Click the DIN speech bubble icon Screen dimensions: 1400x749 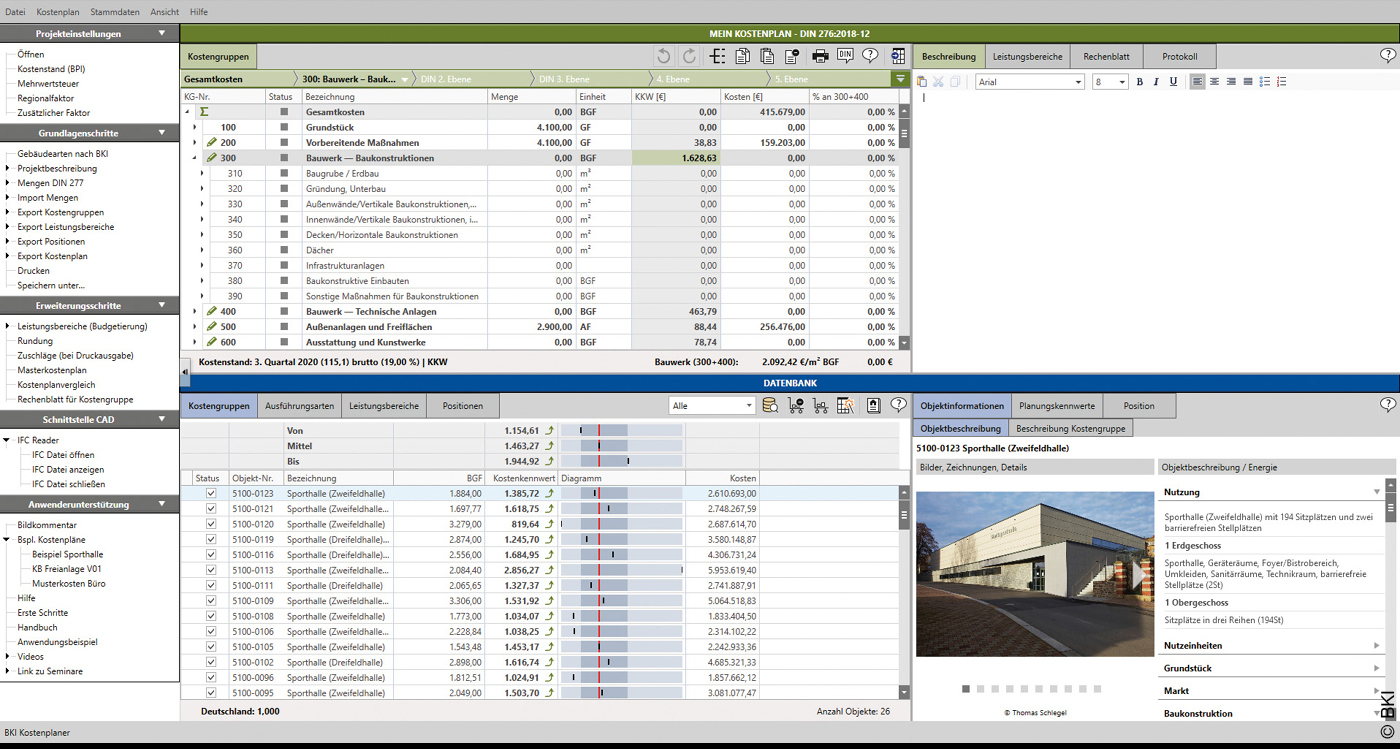(x=845, y=56)
